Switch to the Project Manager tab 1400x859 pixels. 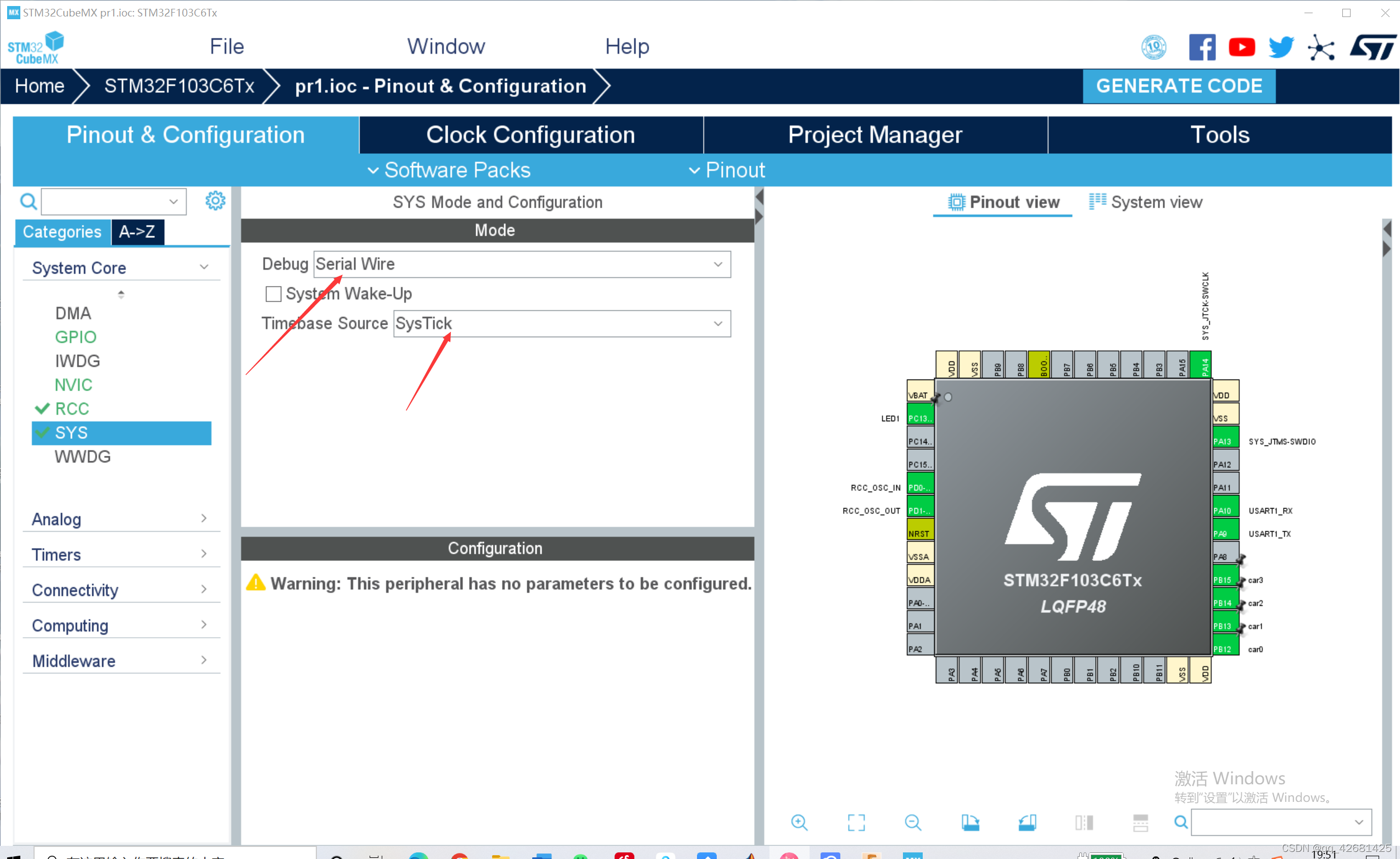[x=875, y=135]
